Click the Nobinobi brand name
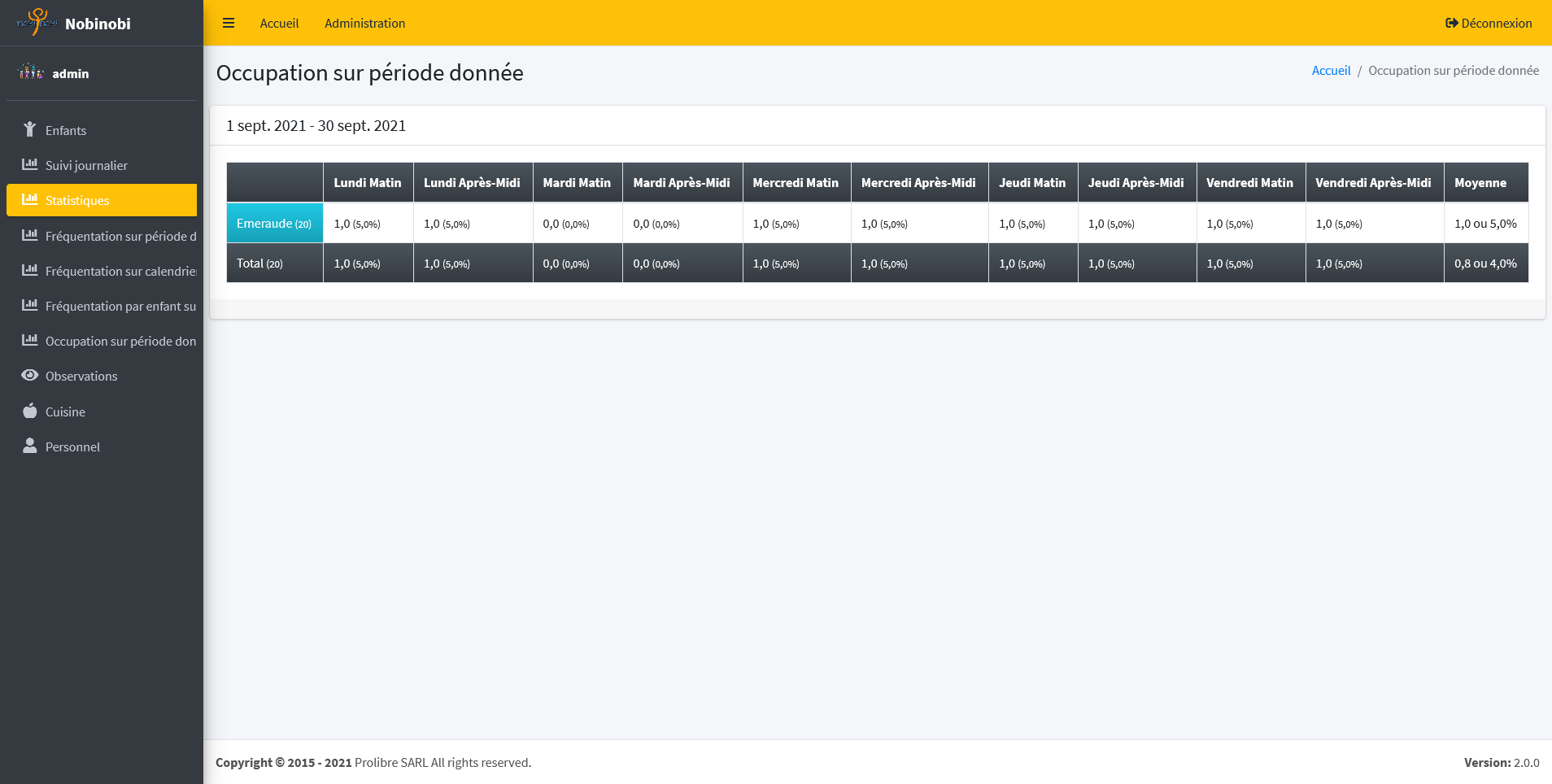The image size is (1552, 784). pyautogui.click(x=98, y=24)
